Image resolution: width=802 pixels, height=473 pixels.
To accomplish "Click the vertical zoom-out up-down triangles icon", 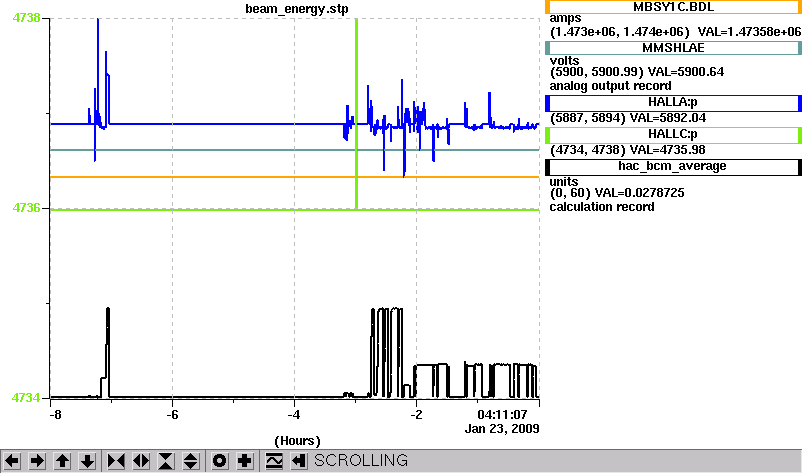I will [190, 461].
